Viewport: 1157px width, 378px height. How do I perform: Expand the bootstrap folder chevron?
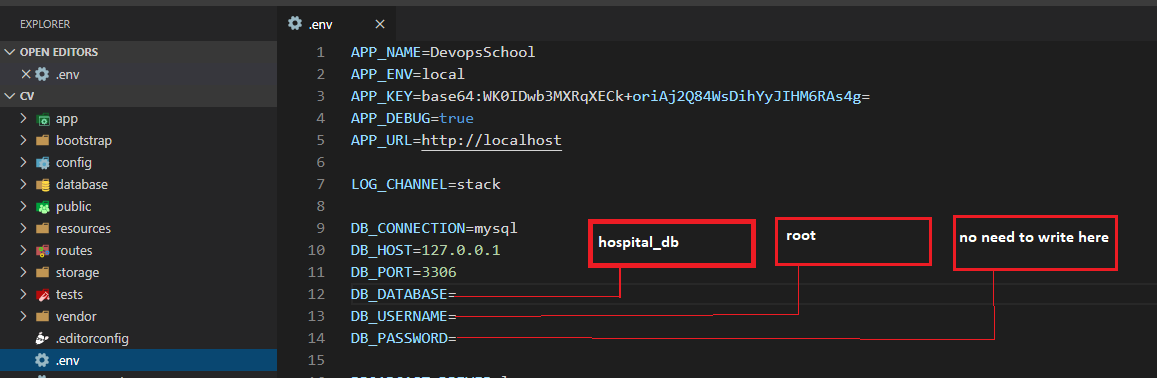[24, 140]
